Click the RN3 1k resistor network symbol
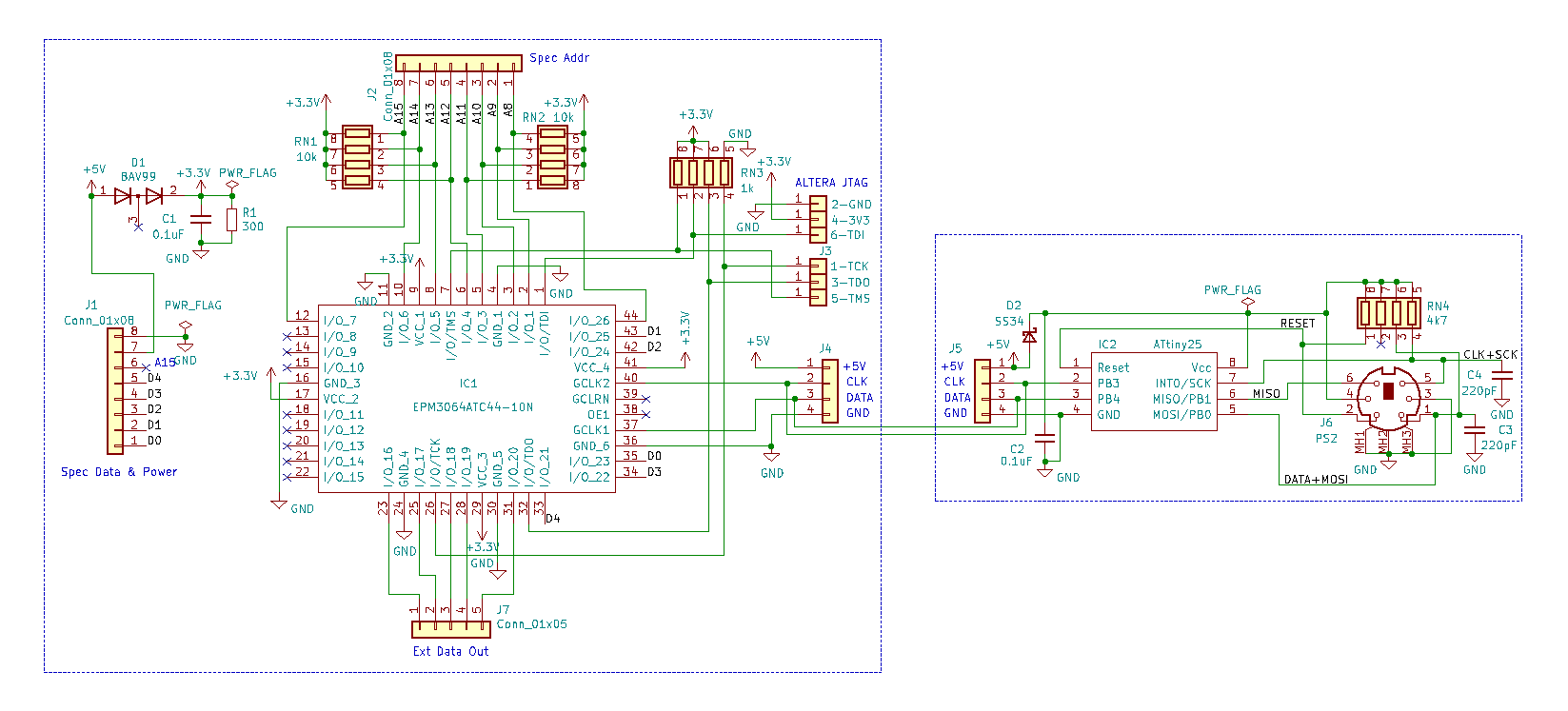This screenshot has width=1568, height=711. pos(702,172)
